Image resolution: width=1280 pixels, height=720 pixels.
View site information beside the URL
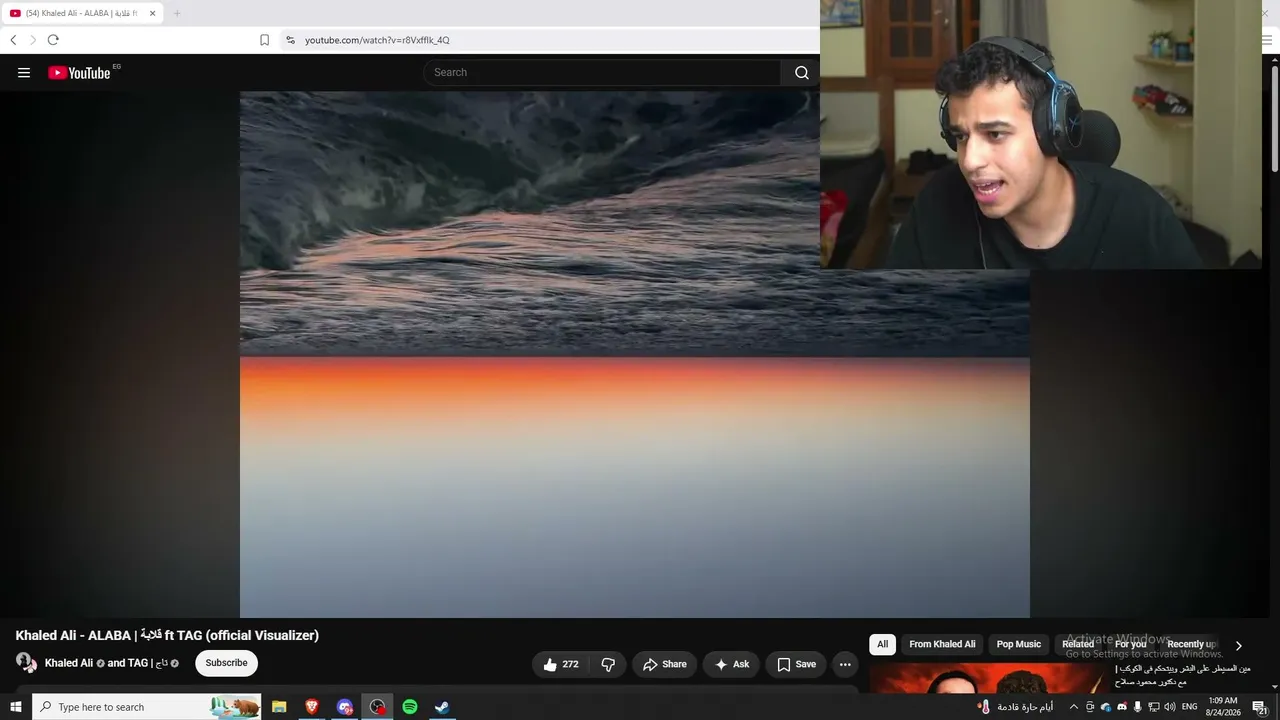pyautogui.click(x=290, y=40)
